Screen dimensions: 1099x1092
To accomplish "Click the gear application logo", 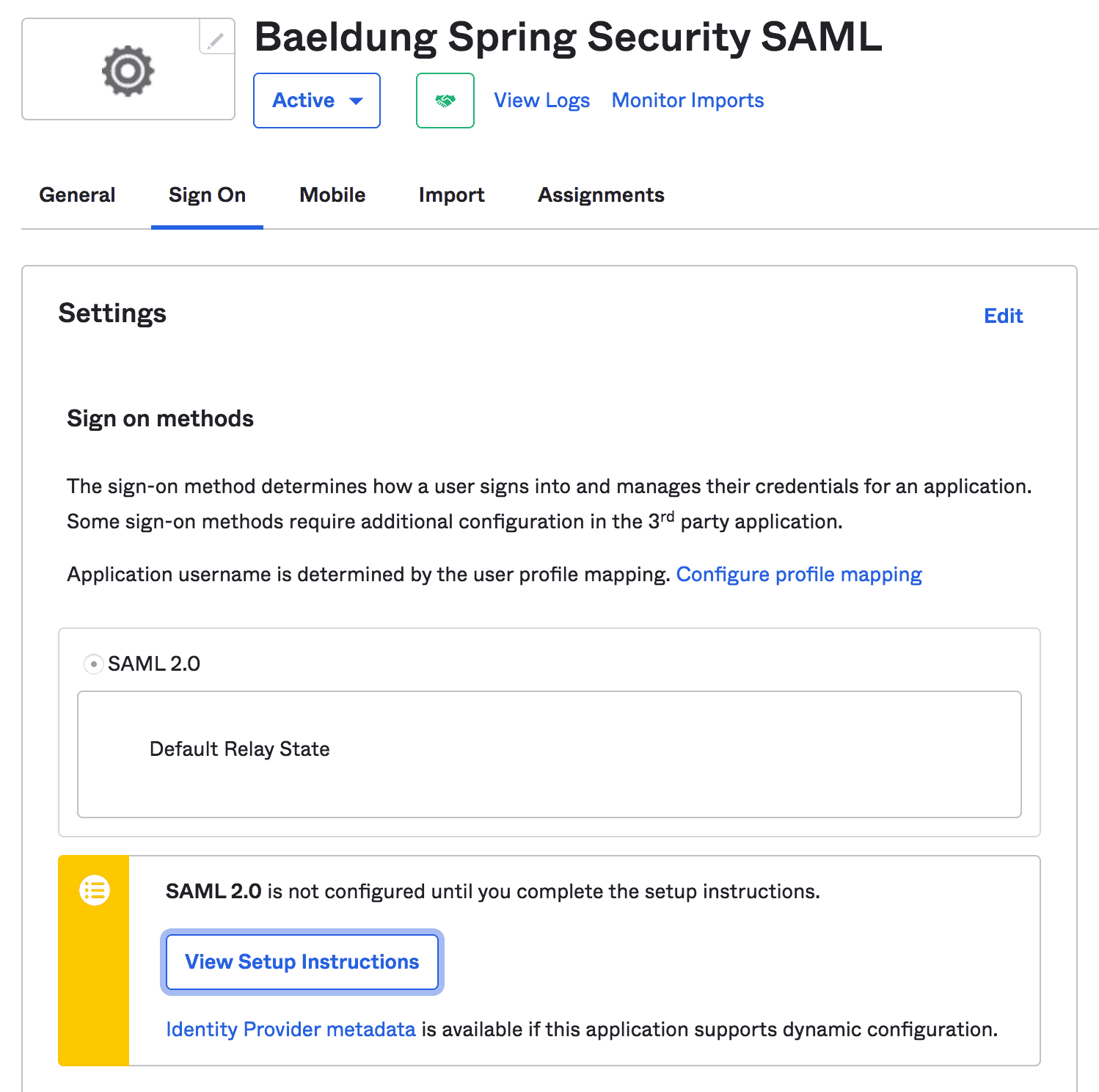I will (128, 71).
